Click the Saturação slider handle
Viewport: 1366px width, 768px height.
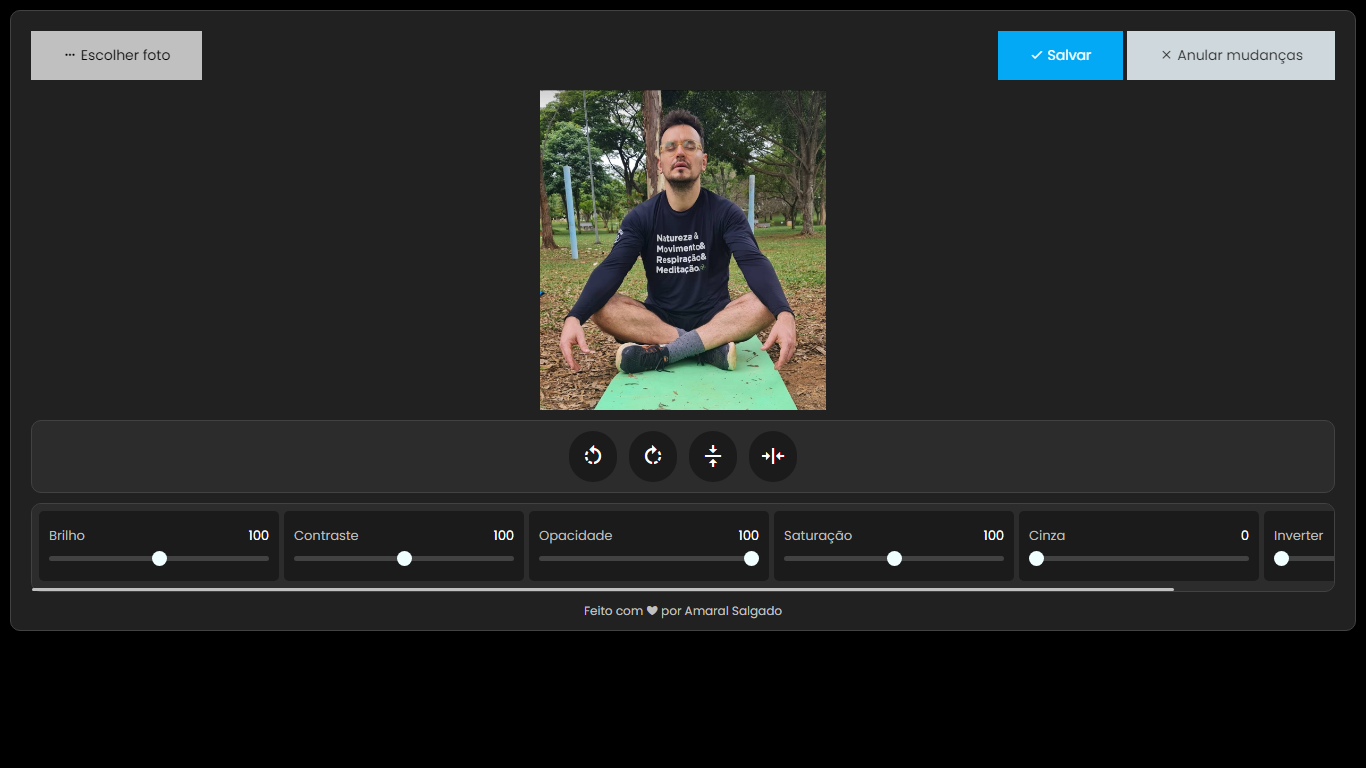click(x=894, y=558)
